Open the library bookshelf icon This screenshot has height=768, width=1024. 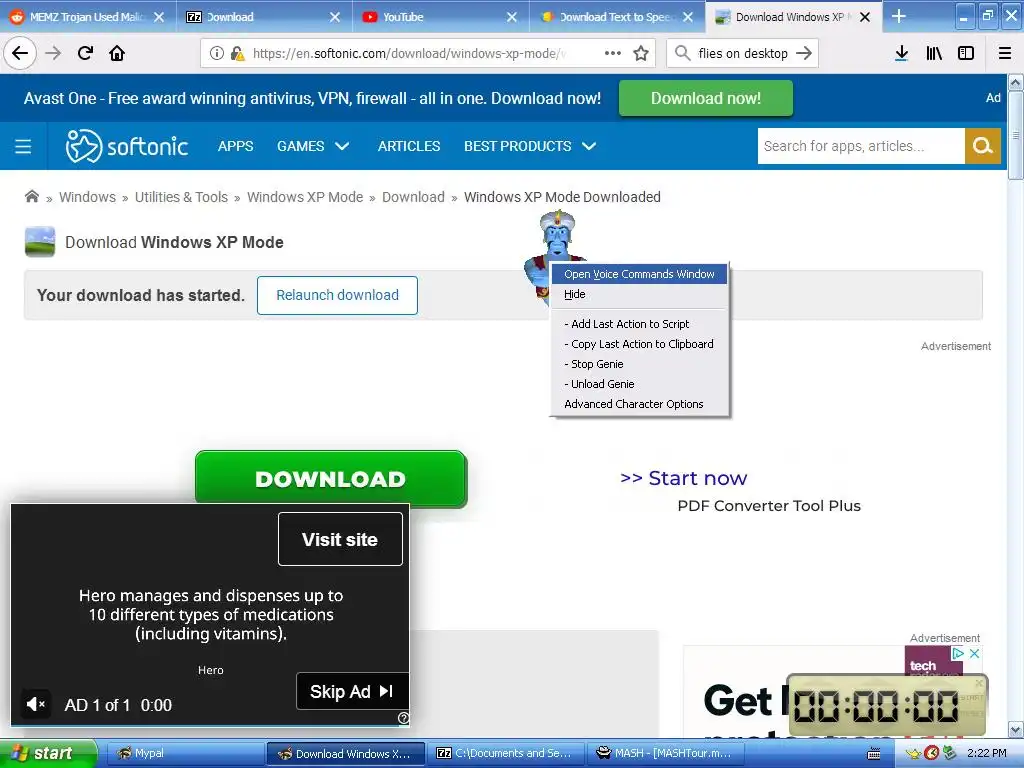pyautogui.click(x=934, y=54)
